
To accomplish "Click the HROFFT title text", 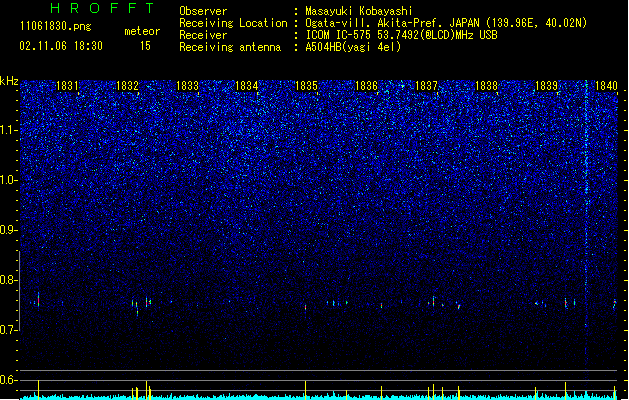I will click(103, 8).
